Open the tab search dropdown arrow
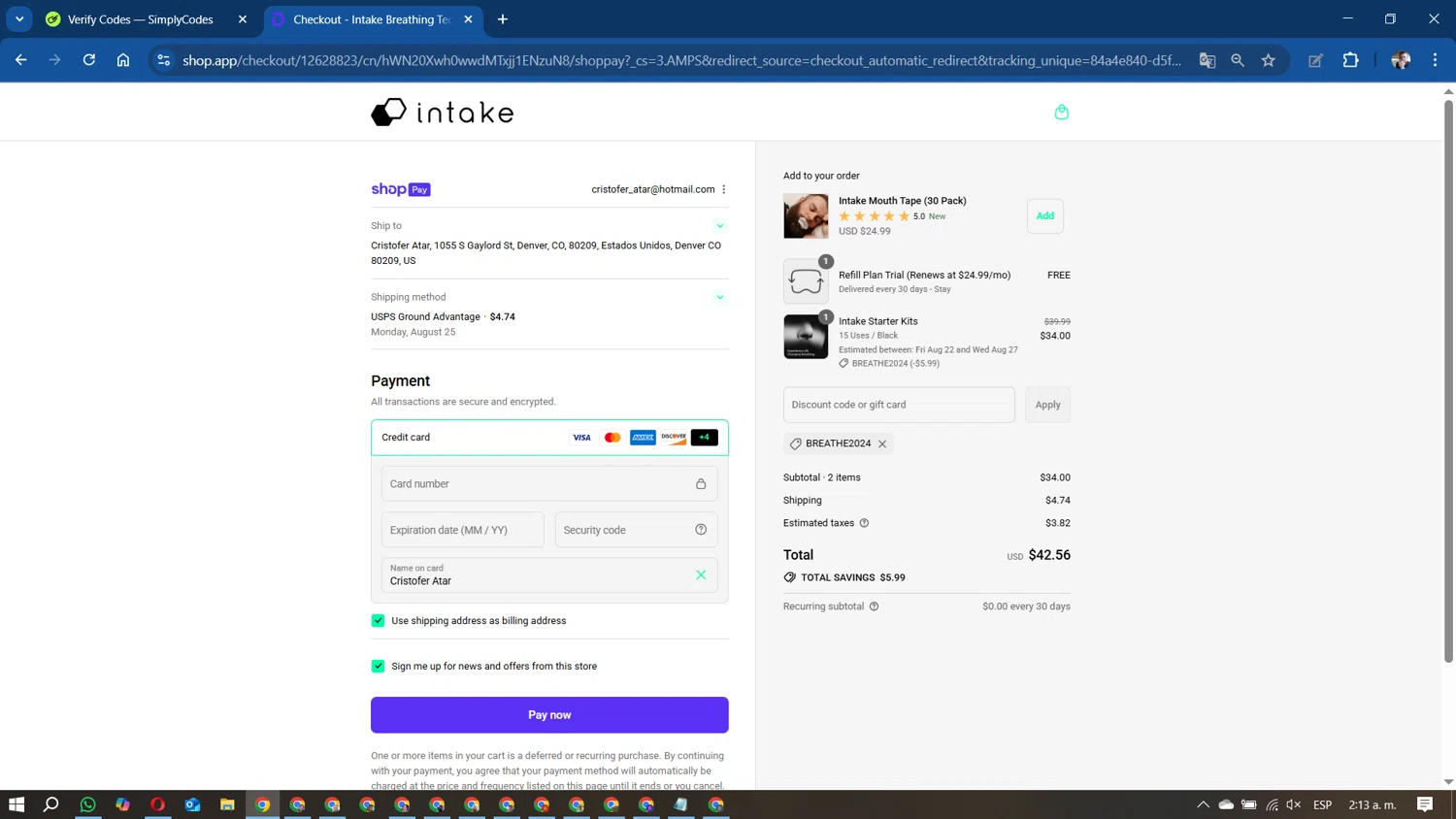 coord(19,19)
